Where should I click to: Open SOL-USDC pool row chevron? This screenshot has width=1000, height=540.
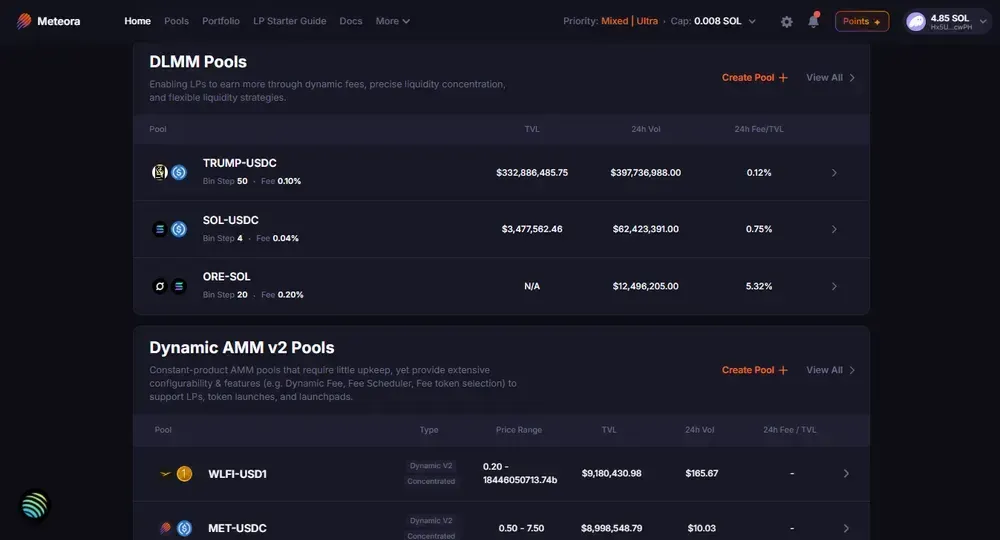[x=834, y=229]
